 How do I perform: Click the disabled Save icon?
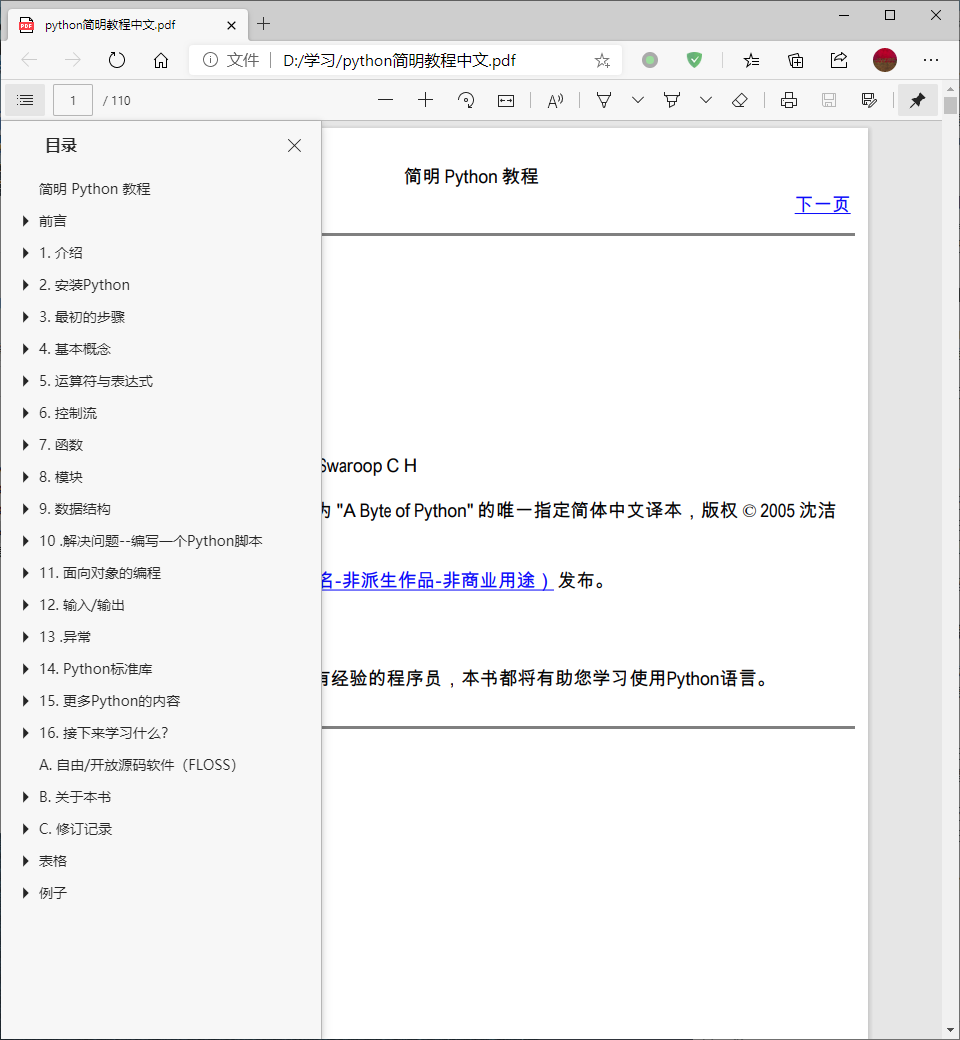(829, 100)
